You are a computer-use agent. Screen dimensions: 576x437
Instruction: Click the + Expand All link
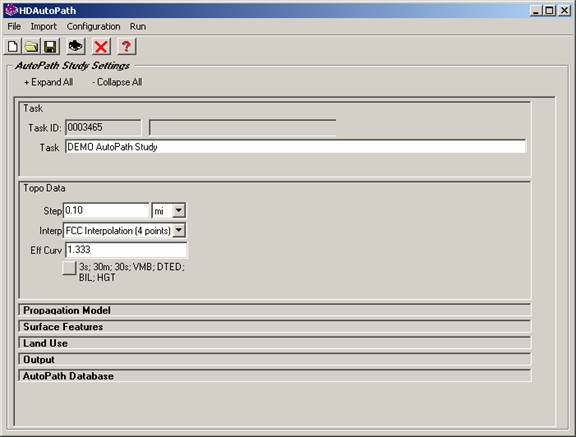click(48, 82)
